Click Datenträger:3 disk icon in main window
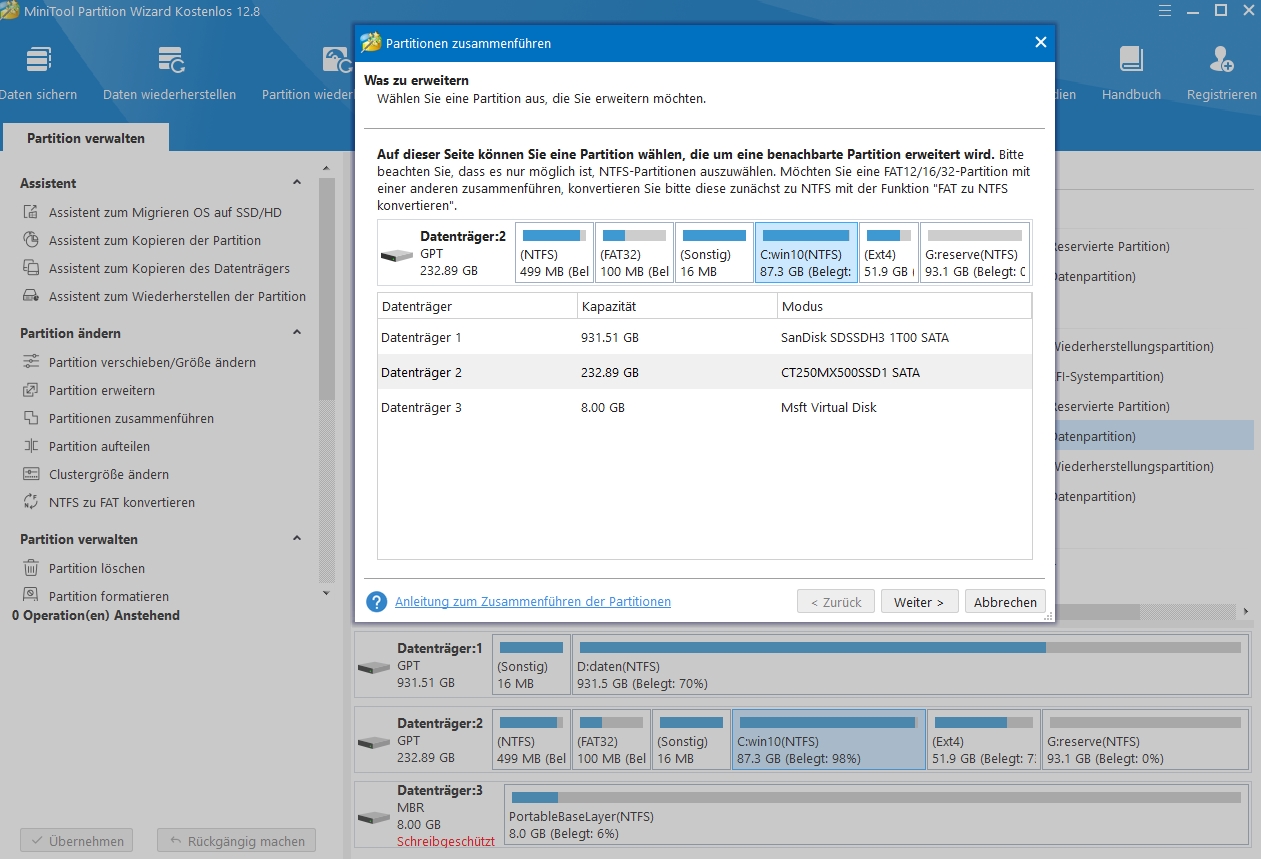This screenshot has height=859, width=1261. tap(374, 817)
